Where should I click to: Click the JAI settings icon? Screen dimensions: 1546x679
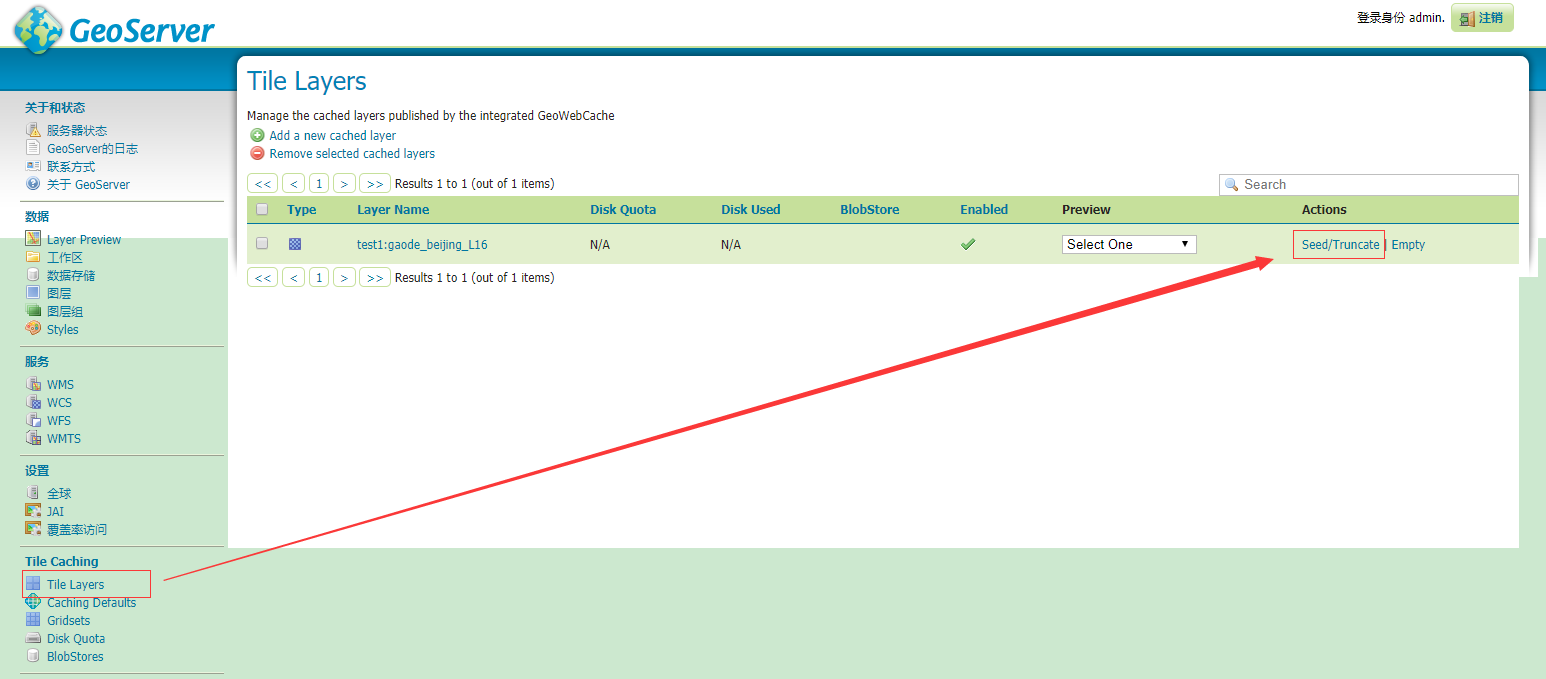click(x=33, y=511)
